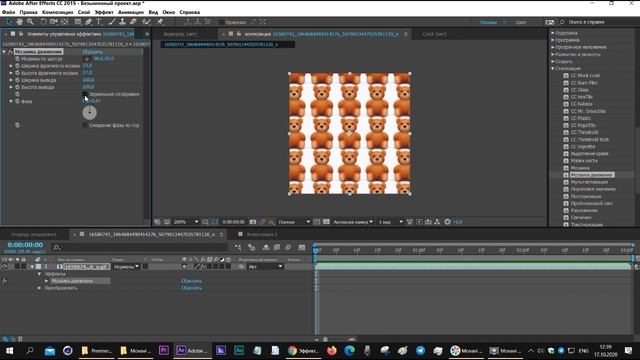Viewport: 640px width, 360px height.
Task: Select the Hand tool
Action: pyautogui.click(x=19, y=22)
